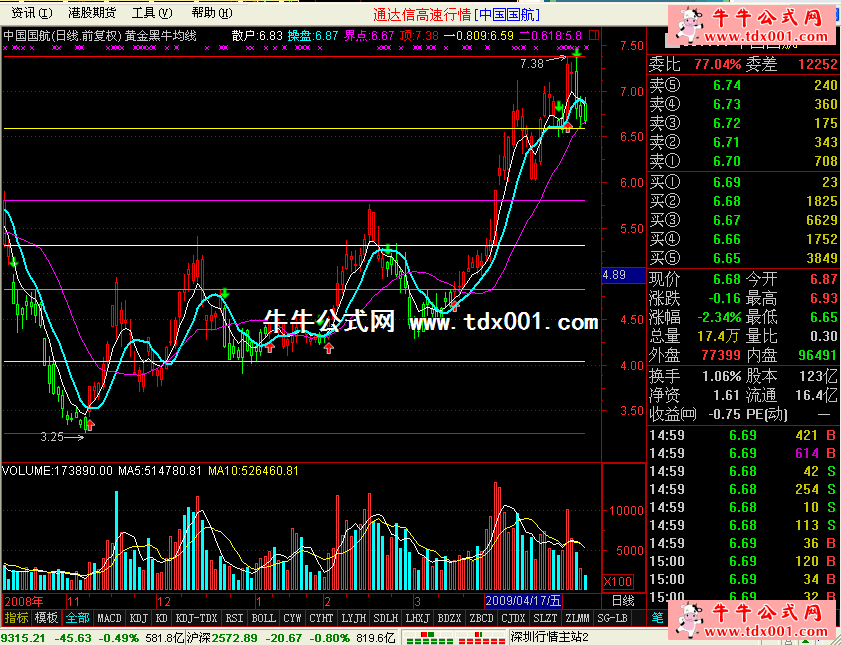841x645 pixels.
Task: Click the 界点:6.67 indicator value
Action: [369, 36]
